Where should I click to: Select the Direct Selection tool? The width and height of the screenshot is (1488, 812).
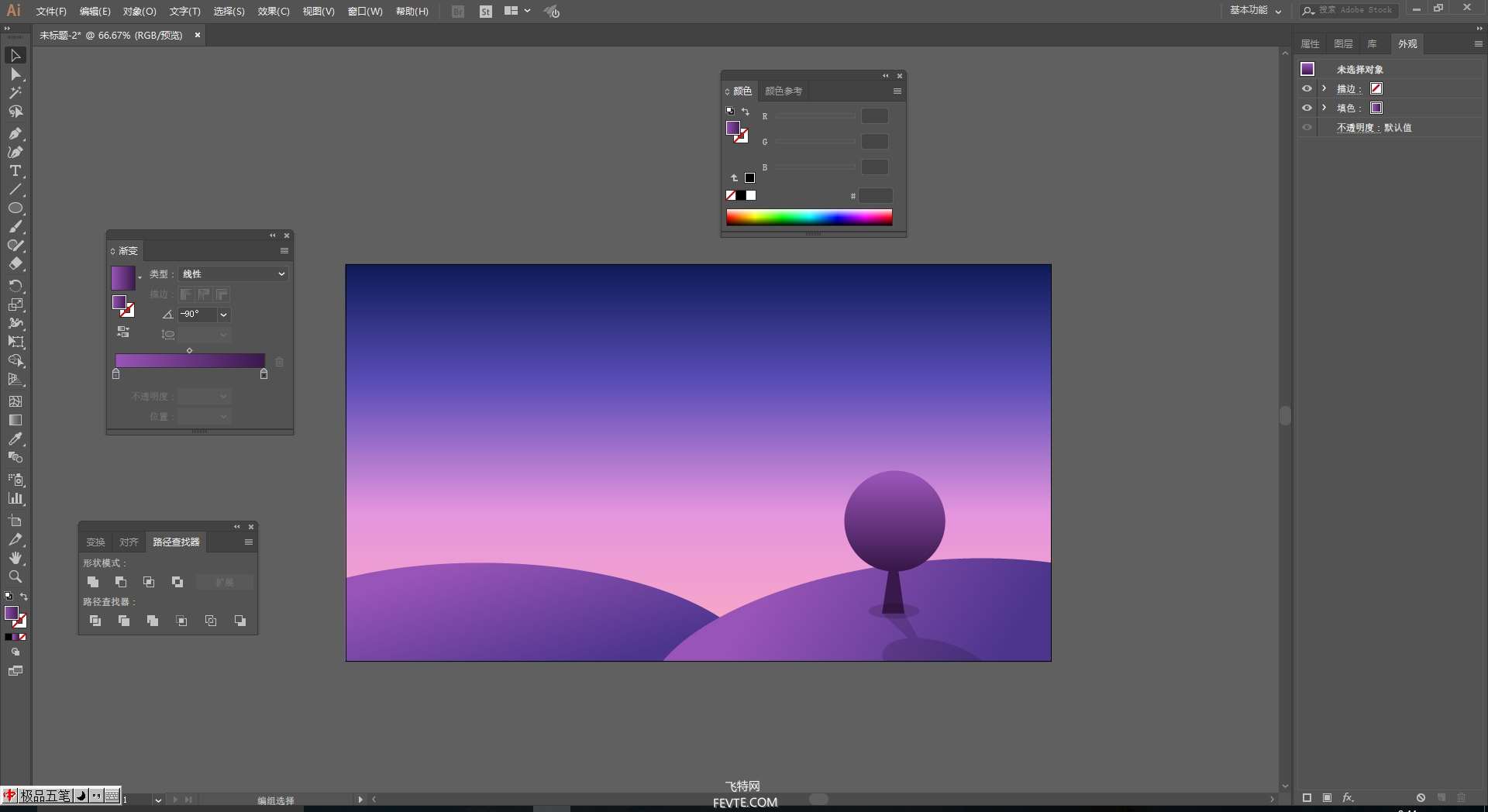pyautogui.click(x=15, y=74)
